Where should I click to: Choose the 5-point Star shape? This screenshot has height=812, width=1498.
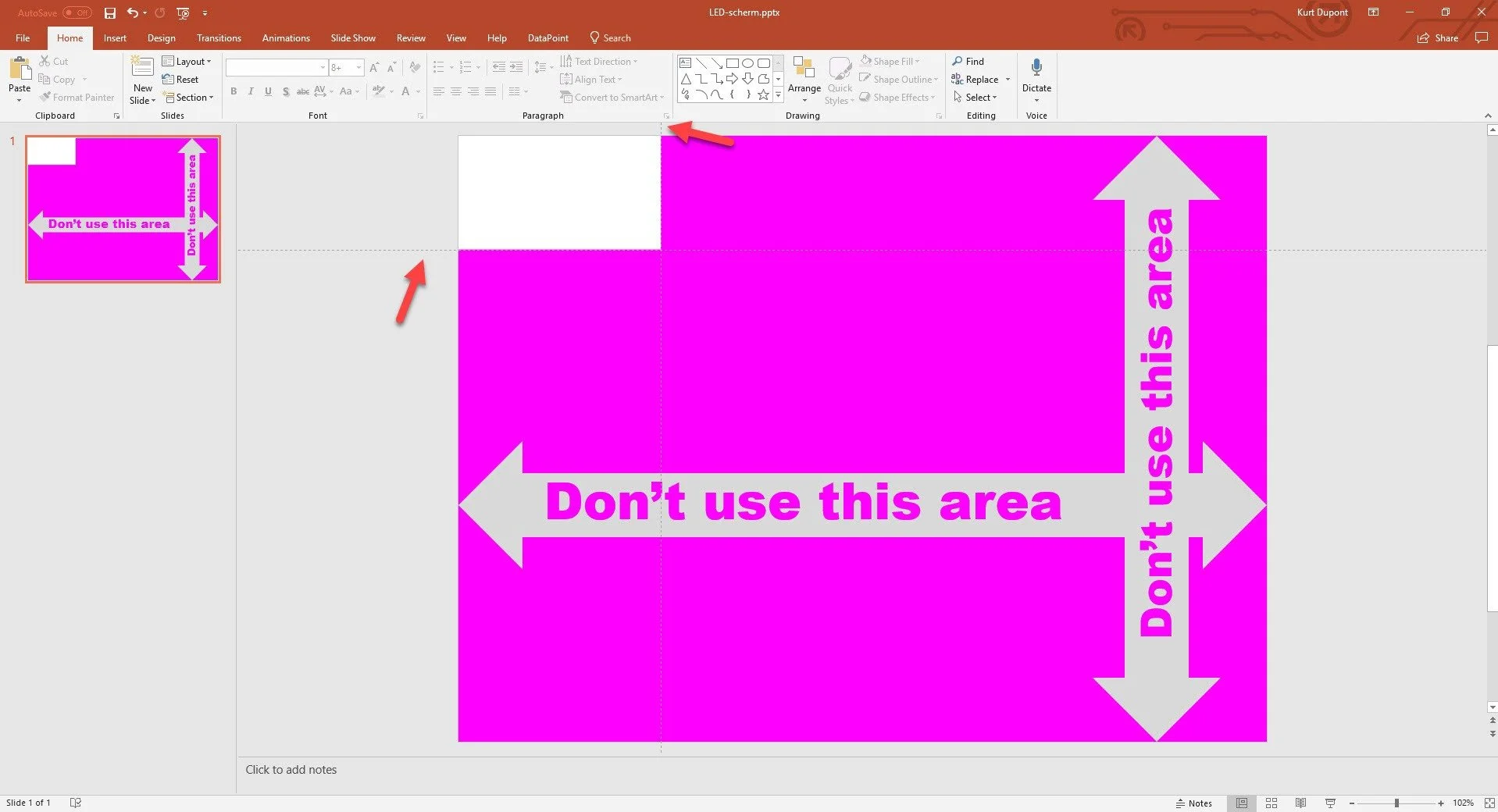coord(763,94)
